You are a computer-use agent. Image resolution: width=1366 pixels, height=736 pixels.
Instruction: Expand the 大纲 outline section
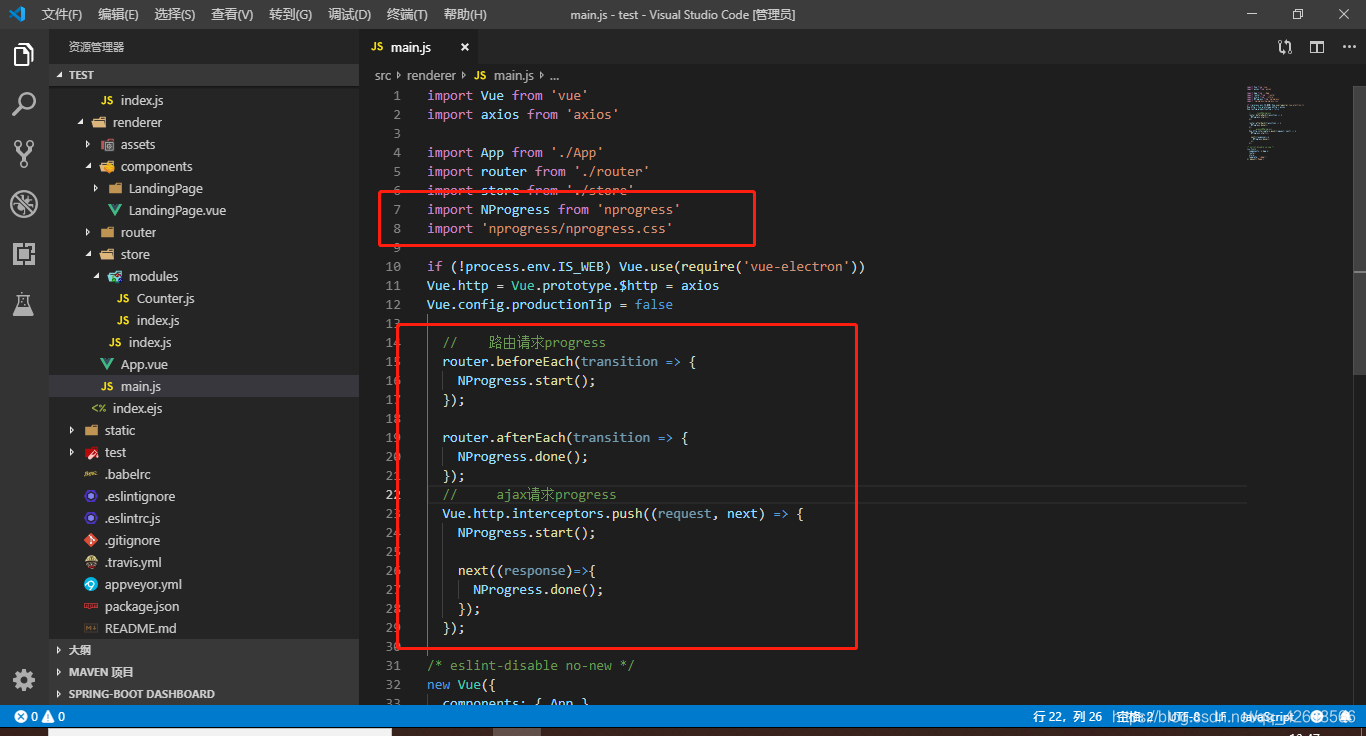tap(204, 650)
